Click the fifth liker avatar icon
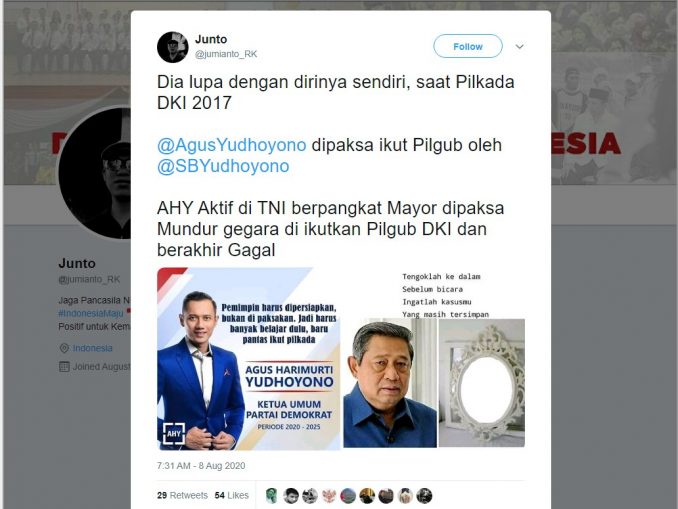The width and height of the screenshot is (678, 509). (348, 496)
